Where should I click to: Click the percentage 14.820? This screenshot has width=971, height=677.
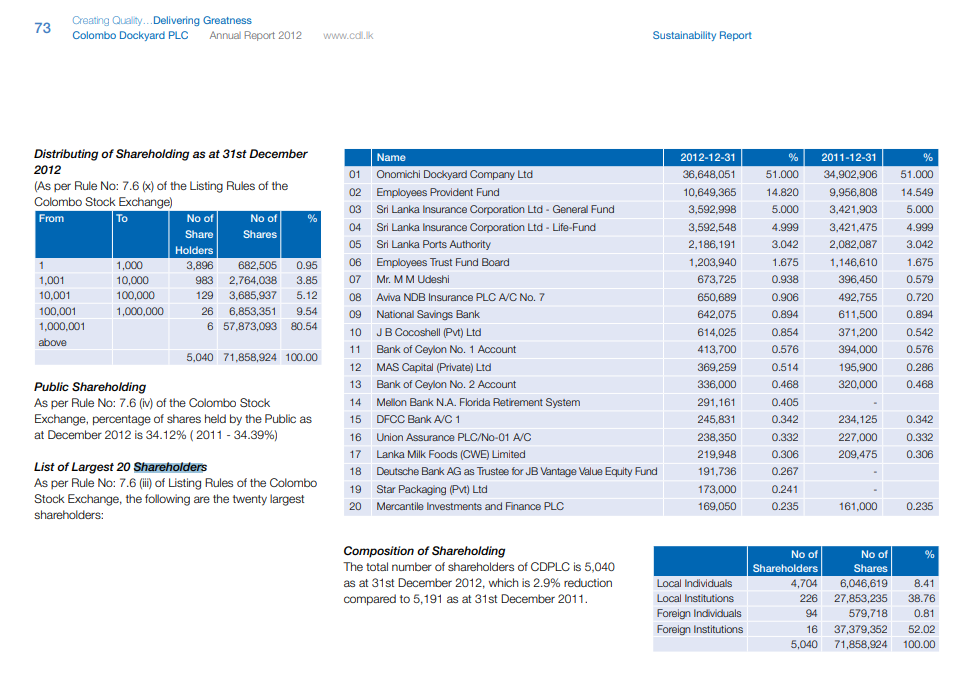(782, 193)
